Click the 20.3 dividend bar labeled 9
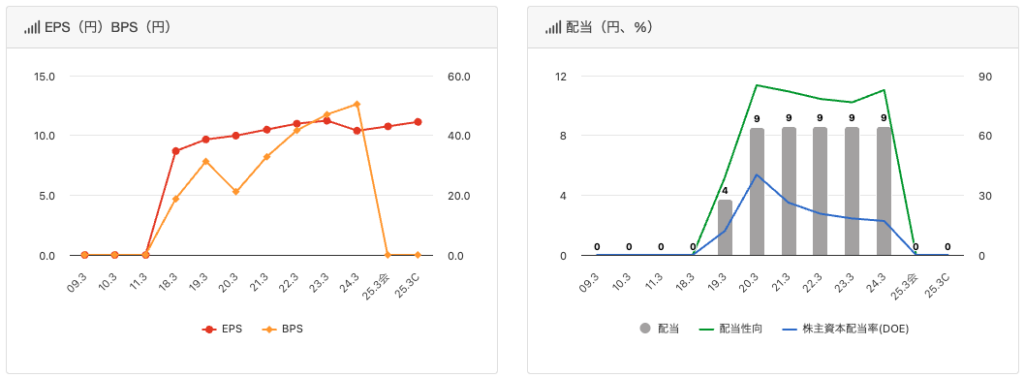 tap(757, 191)
